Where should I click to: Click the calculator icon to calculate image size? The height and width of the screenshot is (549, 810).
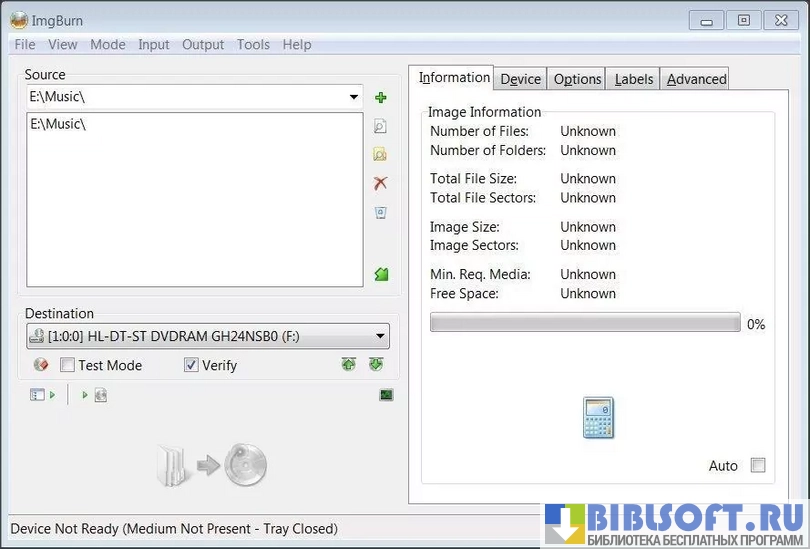coord(597,417)
